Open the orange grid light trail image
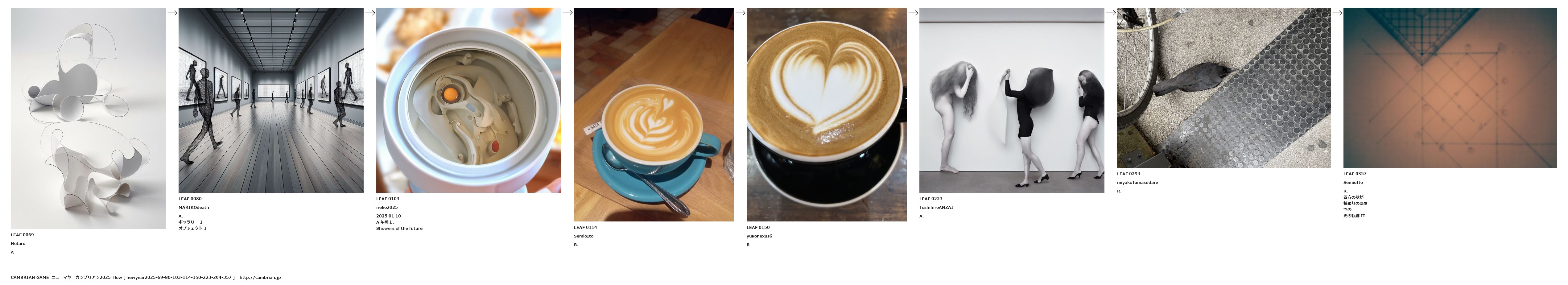The height and width of the screenshot is (285, 1568). 1450,88
